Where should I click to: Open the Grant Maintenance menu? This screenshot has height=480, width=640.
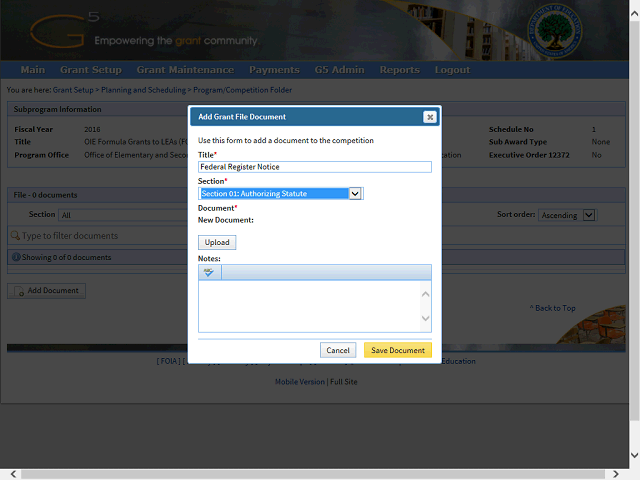pos(185,70)
